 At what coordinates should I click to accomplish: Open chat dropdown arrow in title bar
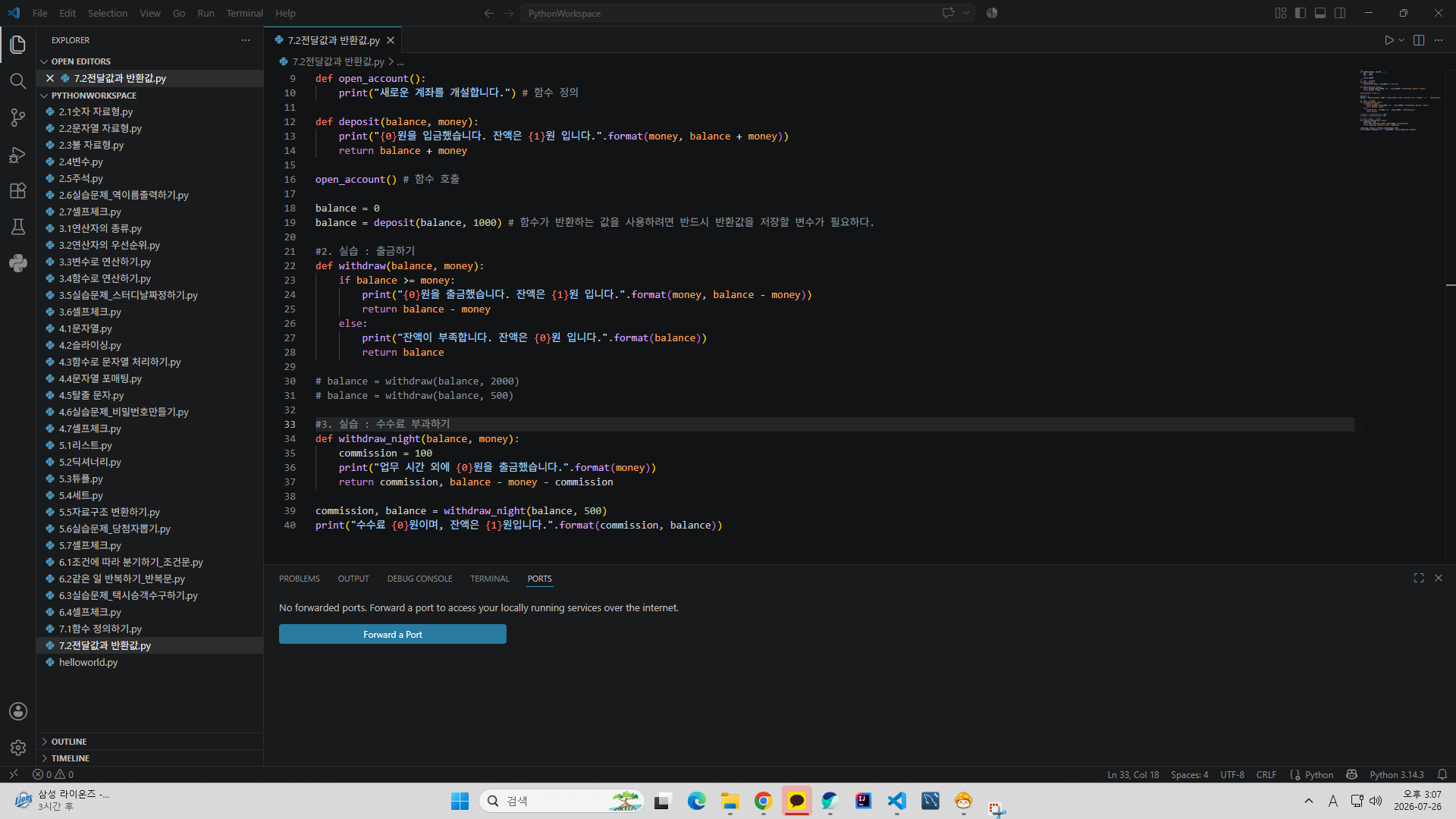tap(966, 13)
